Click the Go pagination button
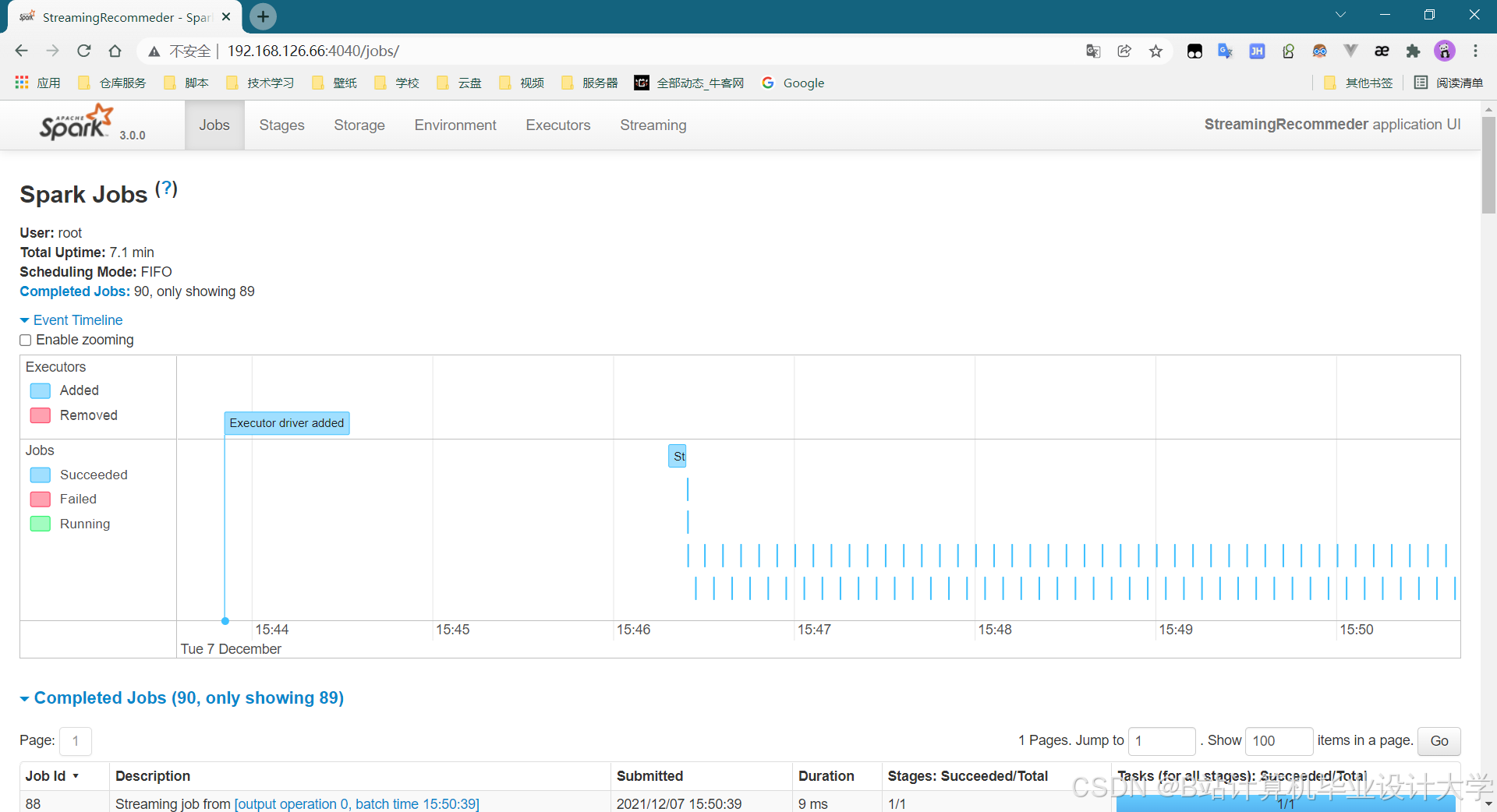1497x812 pixels. (1439, 741)
